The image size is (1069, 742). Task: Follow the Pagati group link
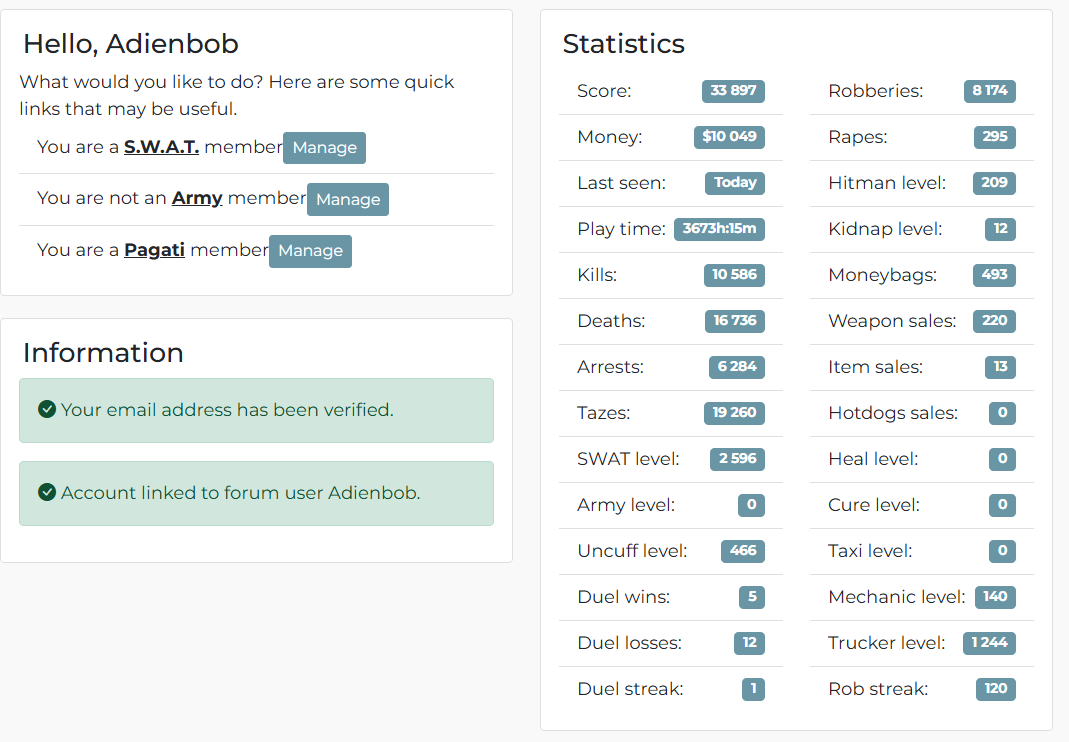tap(154, 250)
